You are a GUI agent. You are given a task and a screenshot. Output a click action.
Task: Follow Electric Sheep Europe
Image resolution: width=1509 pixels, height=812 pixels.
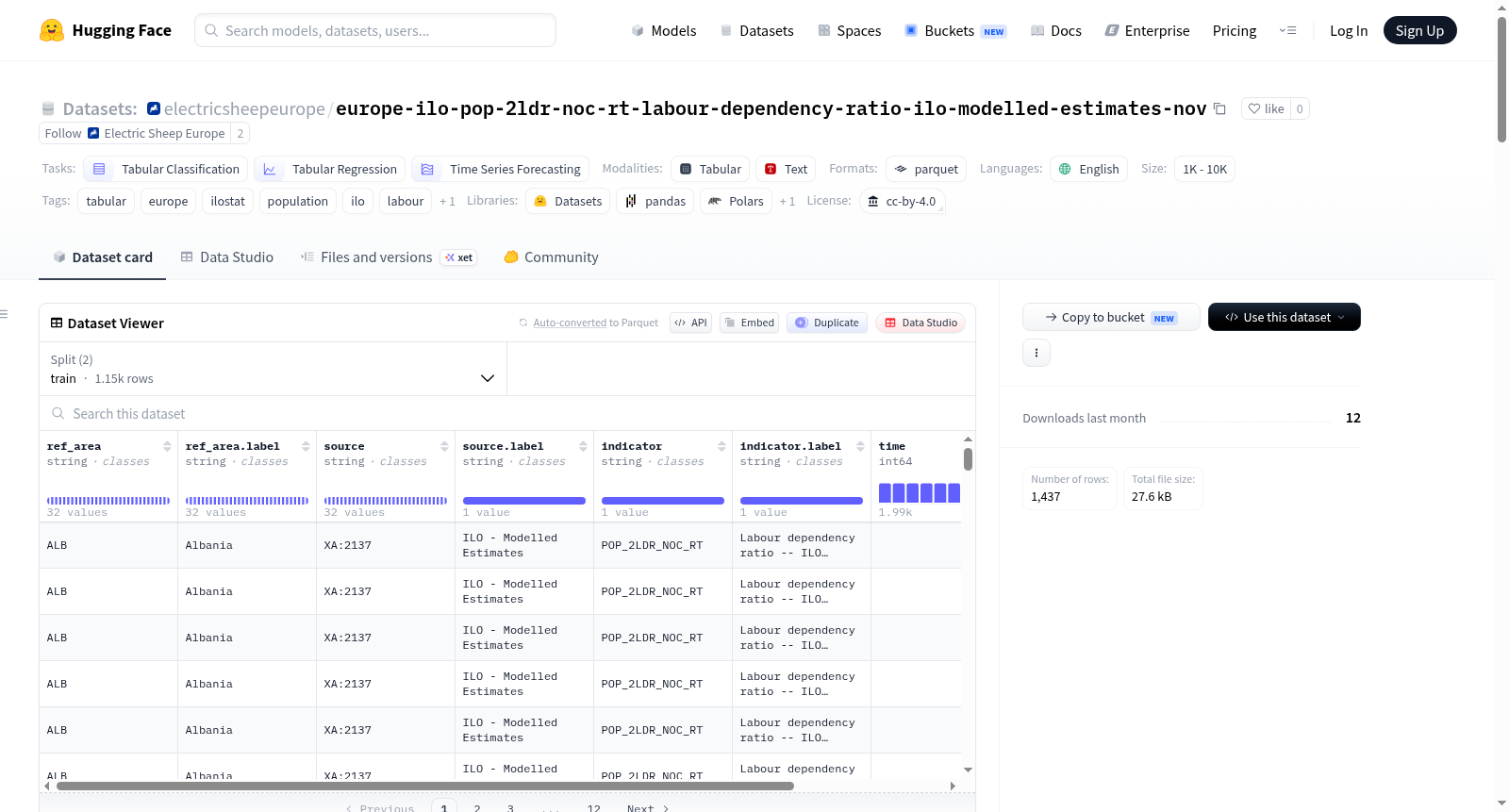62,133
